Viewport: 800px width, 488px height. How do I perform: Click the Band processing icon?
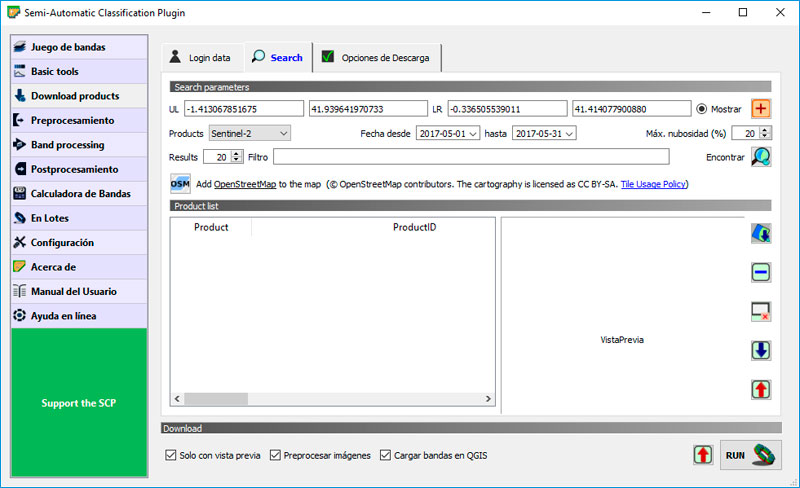(x=19, y=144)
